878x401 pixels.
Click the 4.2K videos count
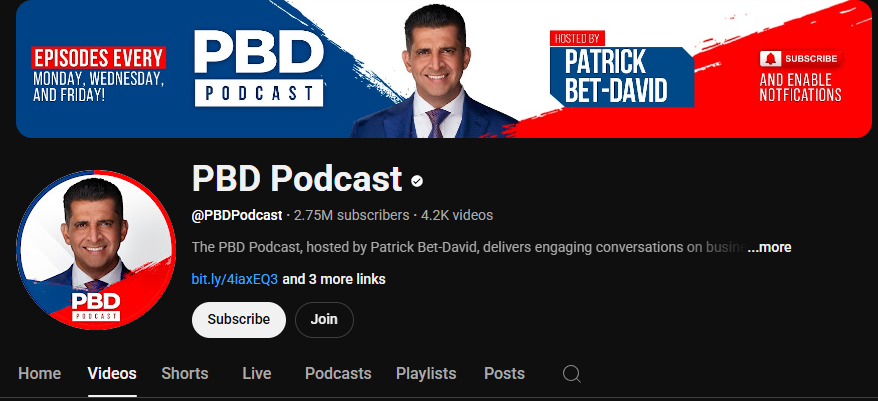pyautogui.click(x=457, y=215)
